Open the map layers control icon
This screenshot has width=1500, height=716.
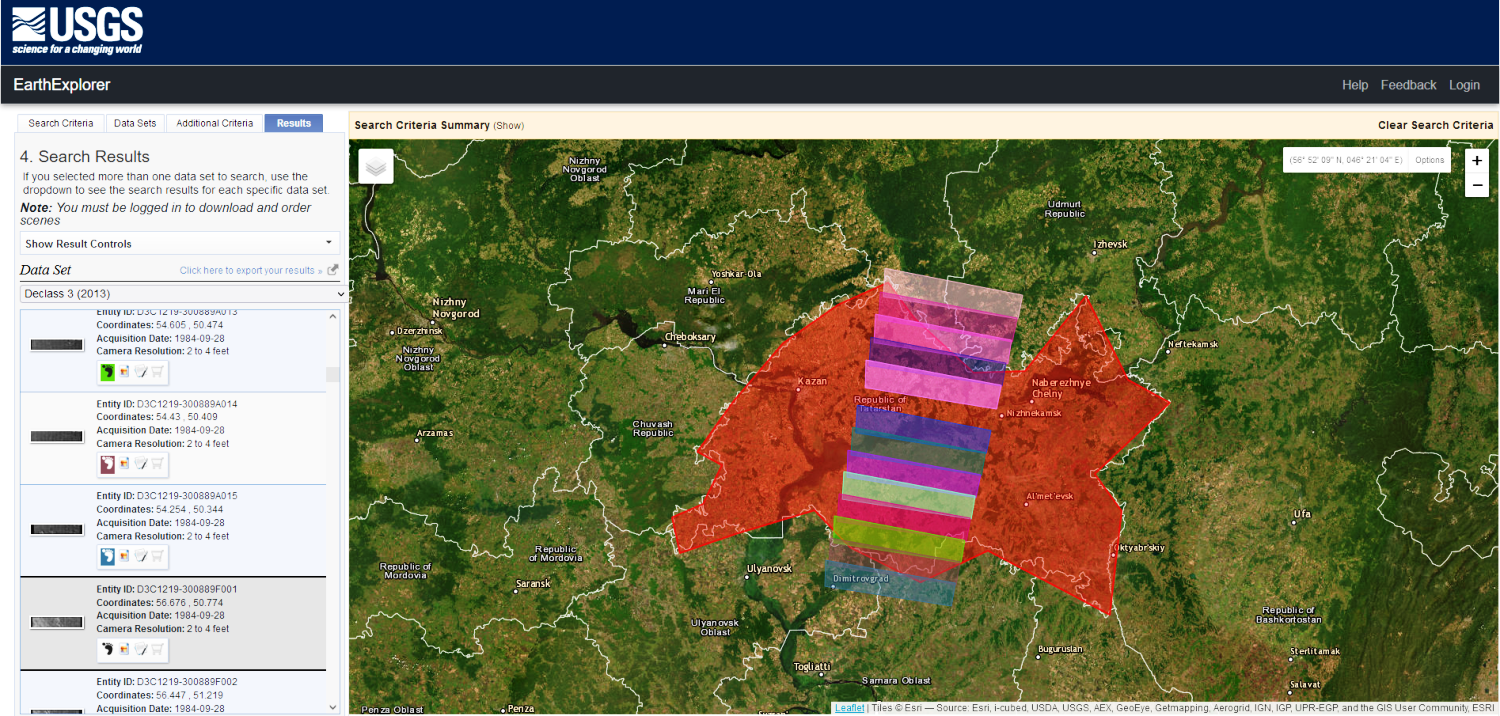pos(376,167)
